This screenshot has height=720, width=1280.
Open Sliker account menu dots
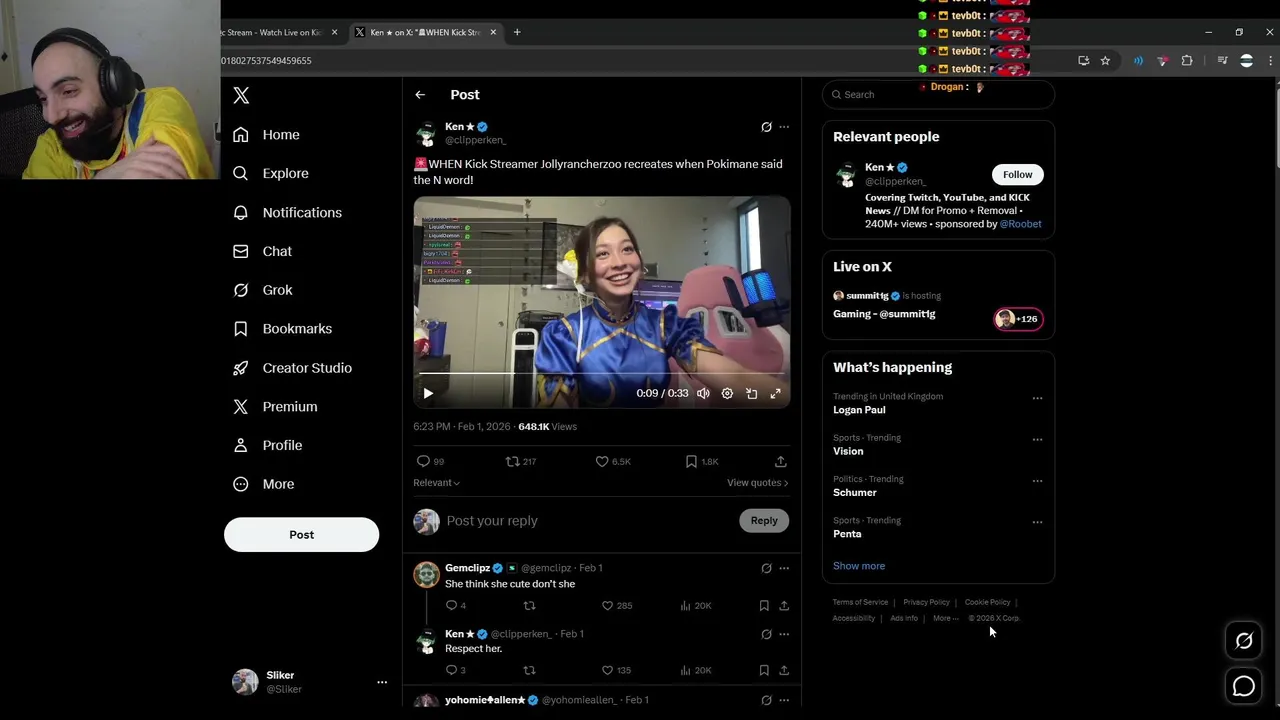coord(382,682)
